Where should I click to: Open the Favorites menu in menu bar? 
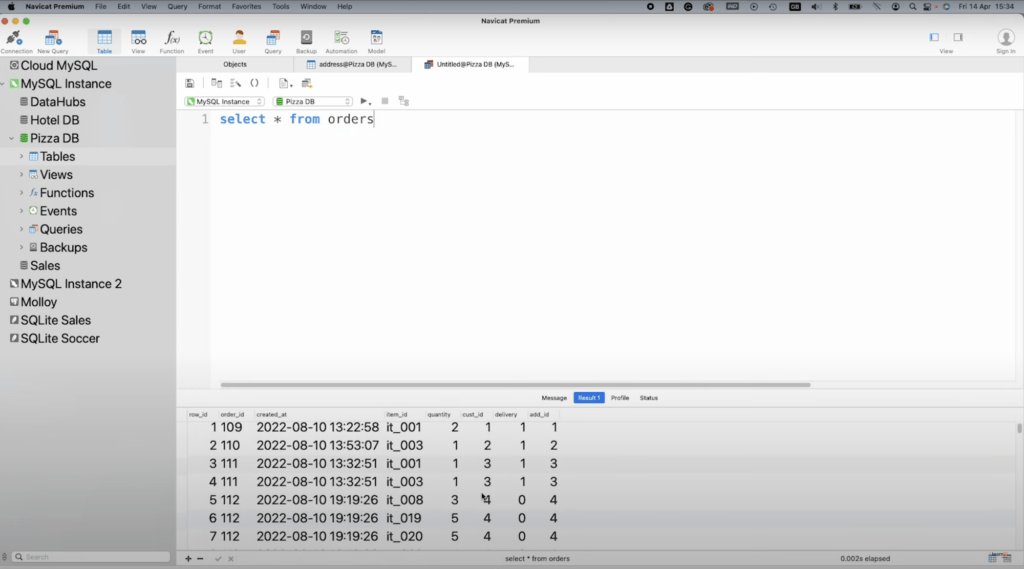coord(246,6)
